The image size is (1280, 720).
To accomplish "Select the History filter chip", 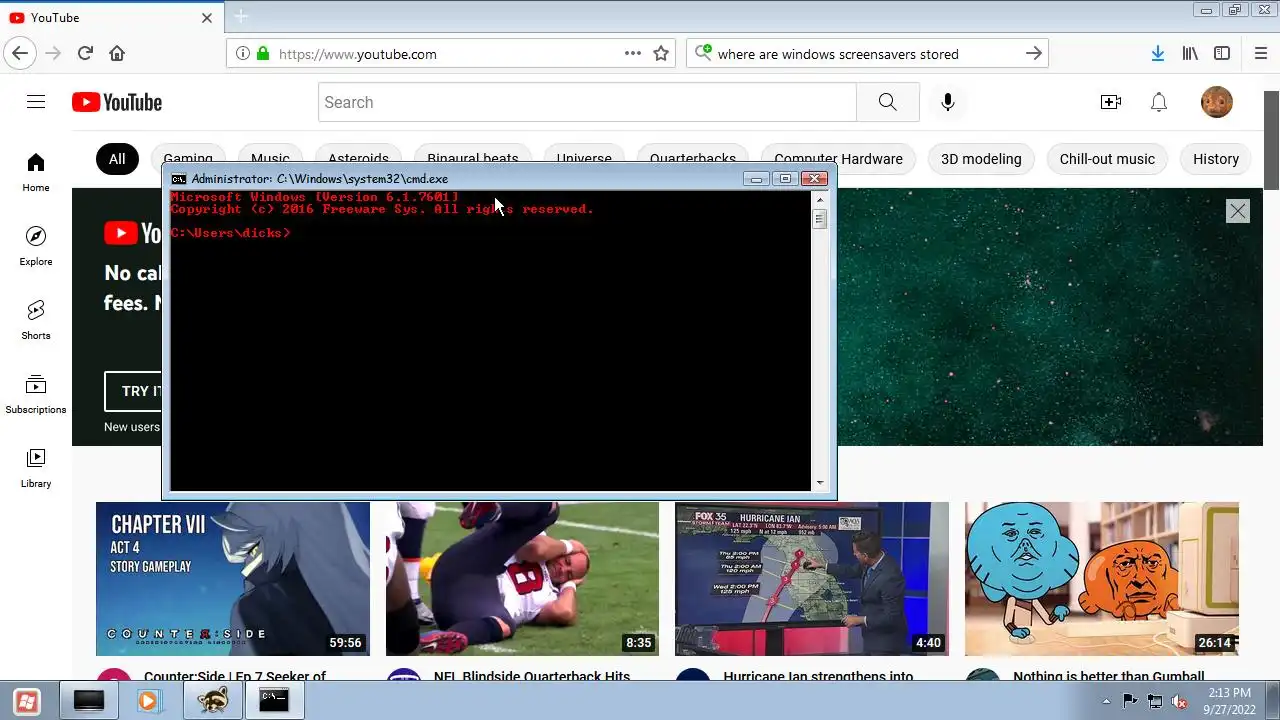I will pos(1216,159).
